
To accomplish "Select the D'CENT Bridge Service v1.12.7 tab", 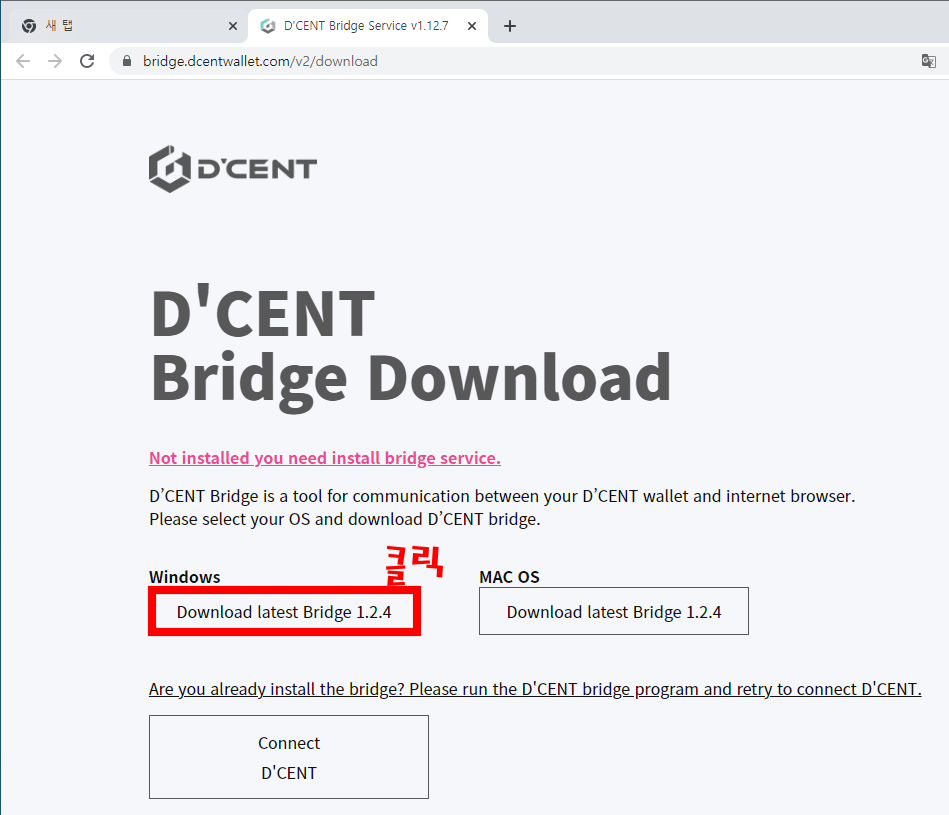I will 367,26.
